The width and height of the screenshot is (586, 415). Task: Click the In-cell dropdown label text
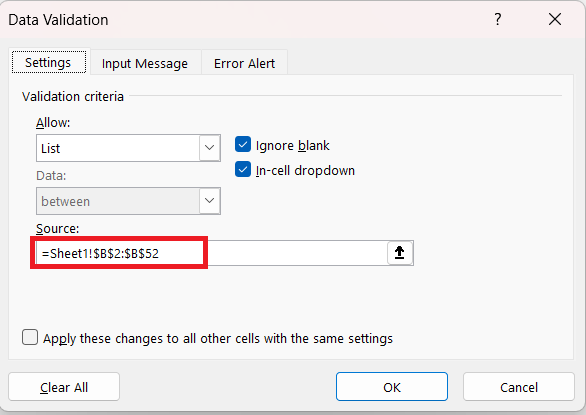point(305,170)
